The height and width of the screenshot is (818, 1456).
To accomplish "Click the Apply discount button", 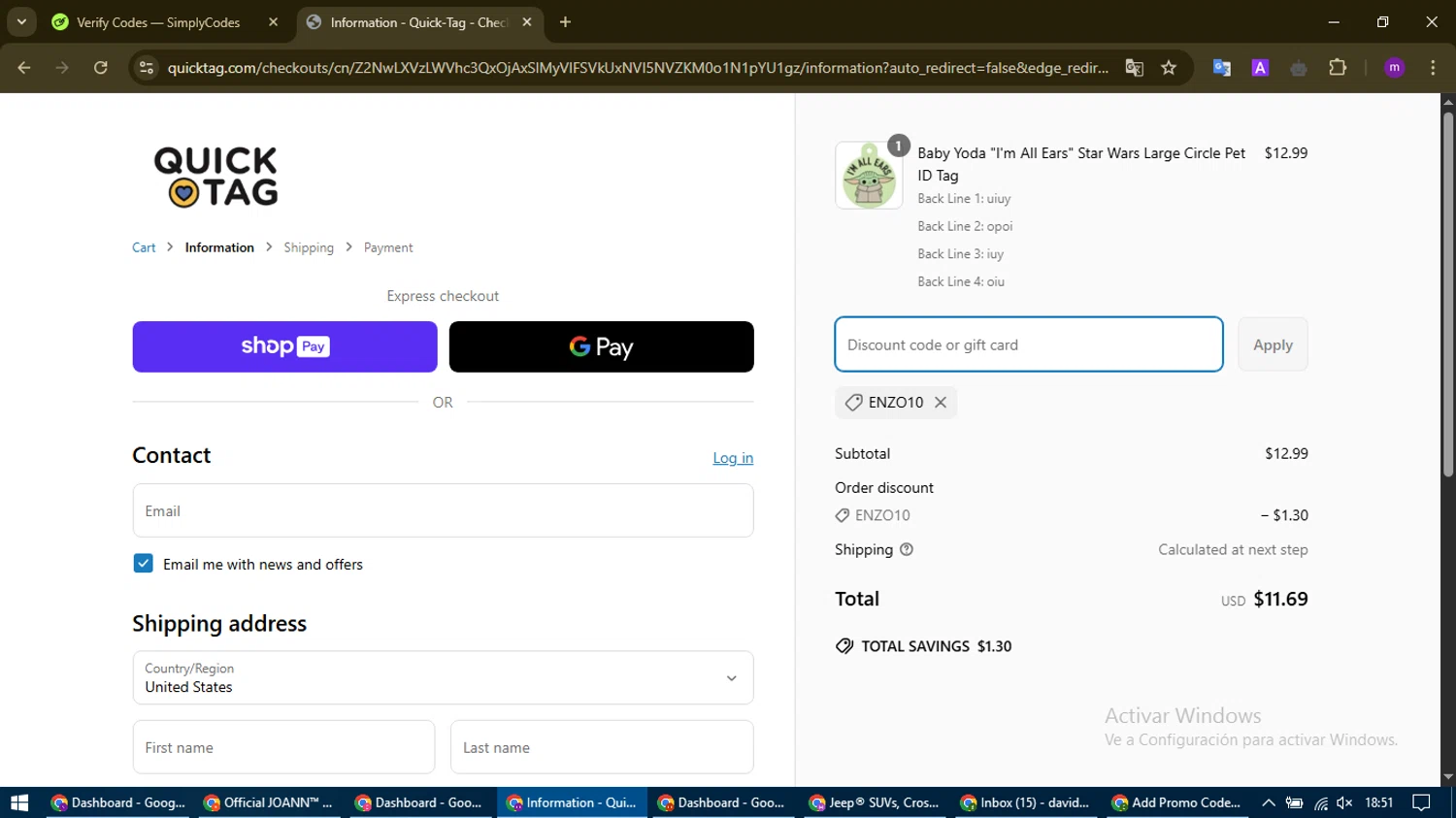I will pyautogui.click(x=1273, y=344).
